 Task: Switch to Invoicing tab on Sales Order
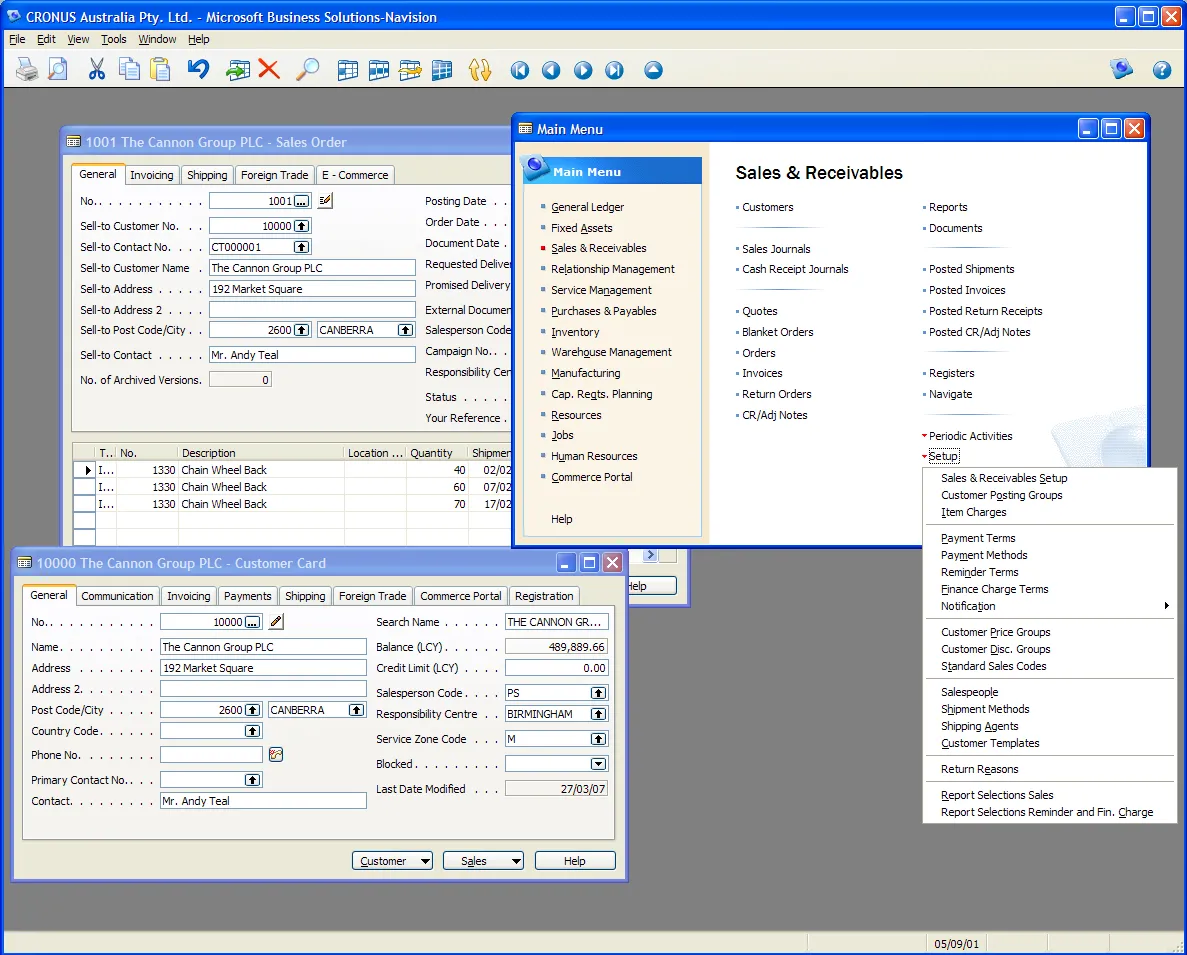click(151, 175)
